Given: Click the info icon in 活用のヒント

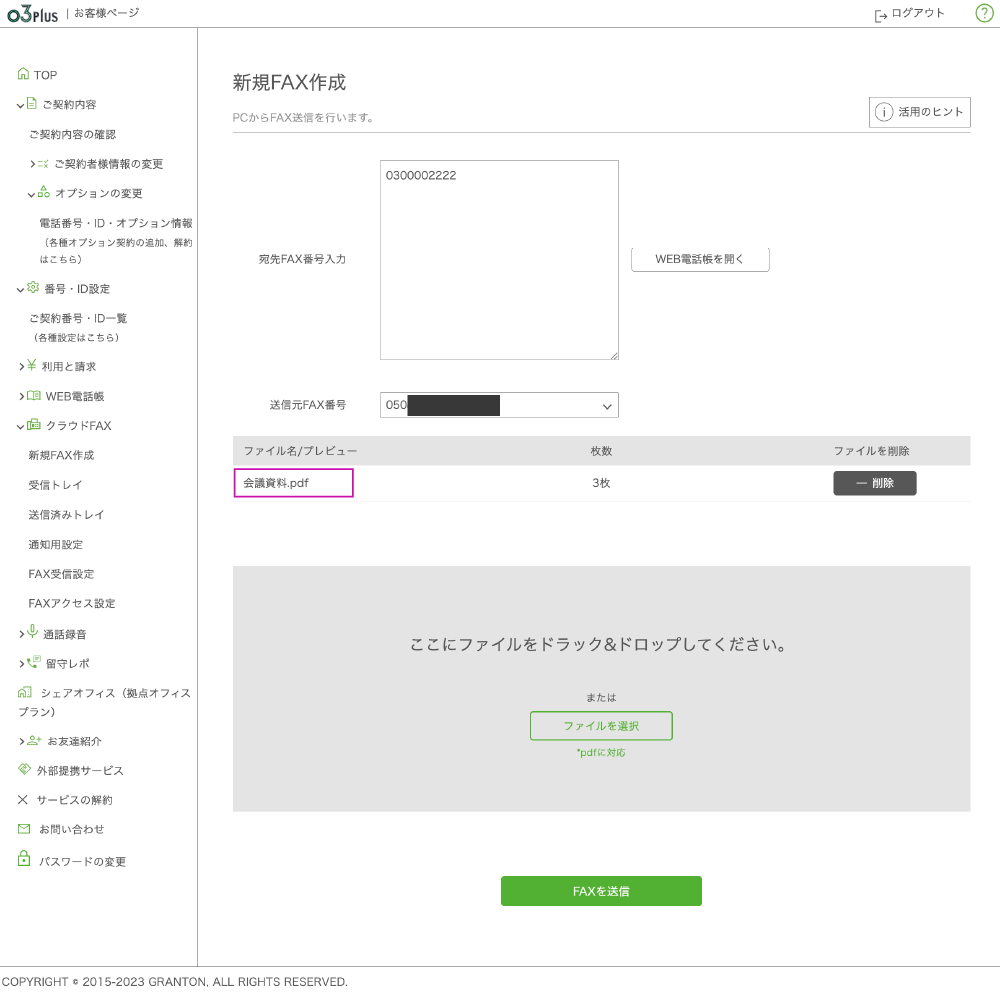Looking at the screenshot, I should (884, 112).
